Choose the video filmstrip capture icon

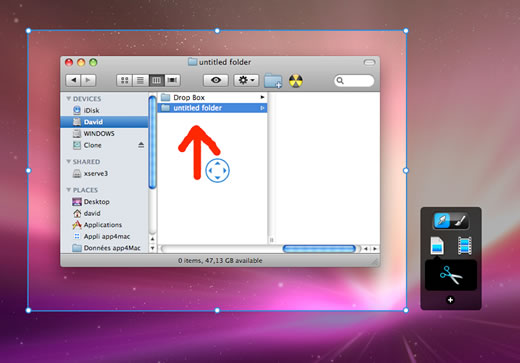point(465,246)
